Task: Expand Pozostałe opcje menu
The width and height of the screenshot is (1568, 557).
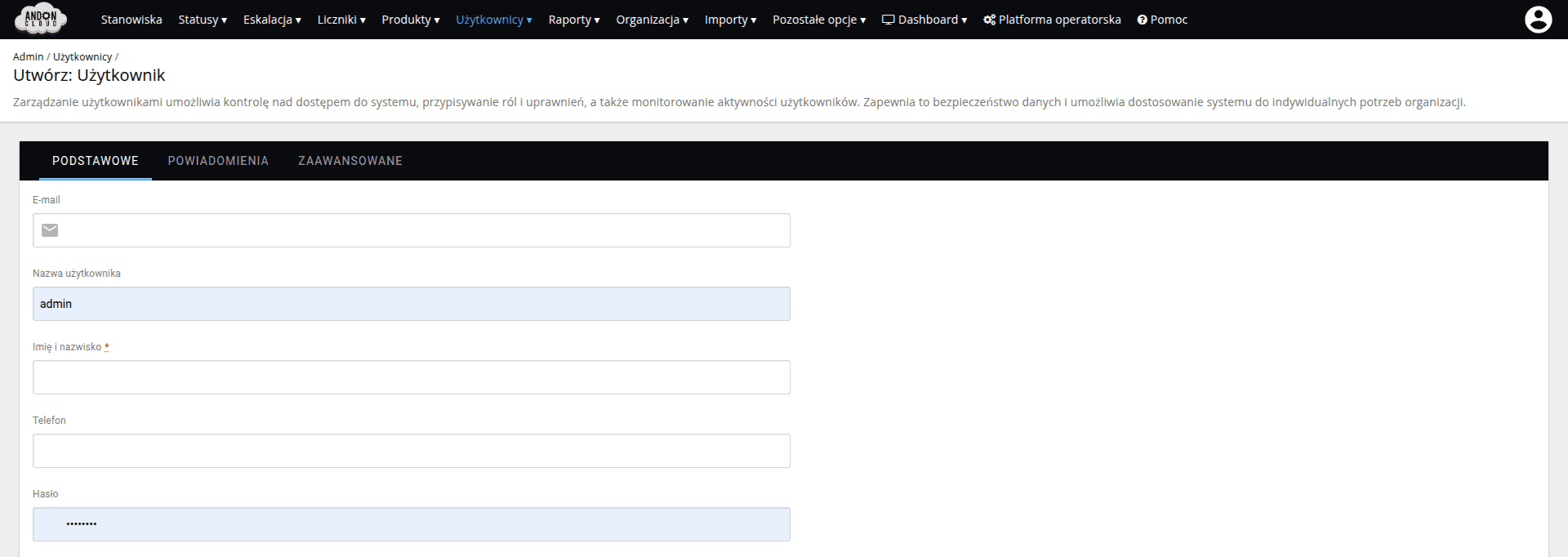Action: coord(819,20)
